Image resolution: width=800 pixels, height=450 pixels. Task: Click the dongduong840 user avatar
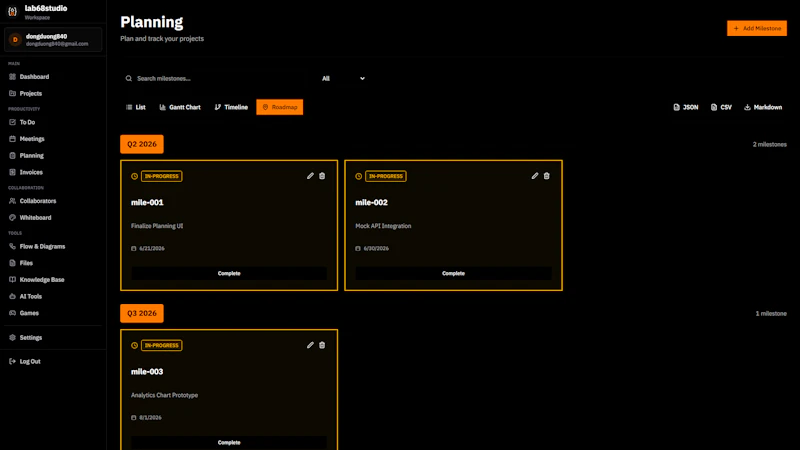click(15, 39)
